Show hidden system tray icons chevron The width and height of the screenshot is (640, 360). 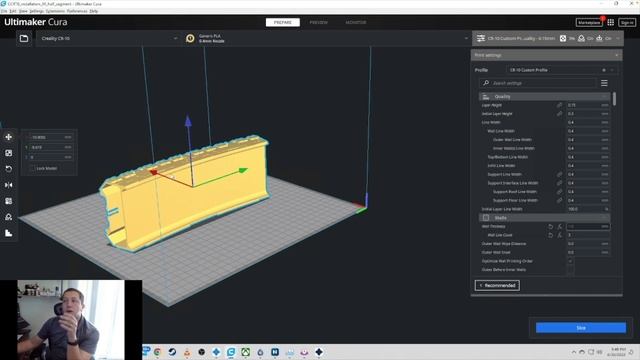(574, 352)
